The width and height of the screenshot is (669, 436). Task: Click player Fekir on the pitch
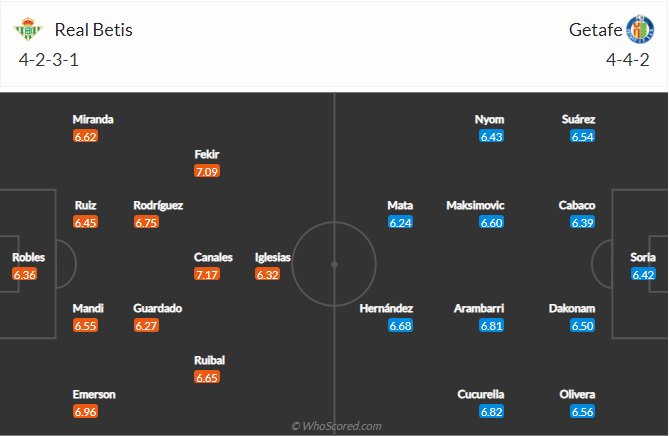pyautogui.click(x=207, y=154)
